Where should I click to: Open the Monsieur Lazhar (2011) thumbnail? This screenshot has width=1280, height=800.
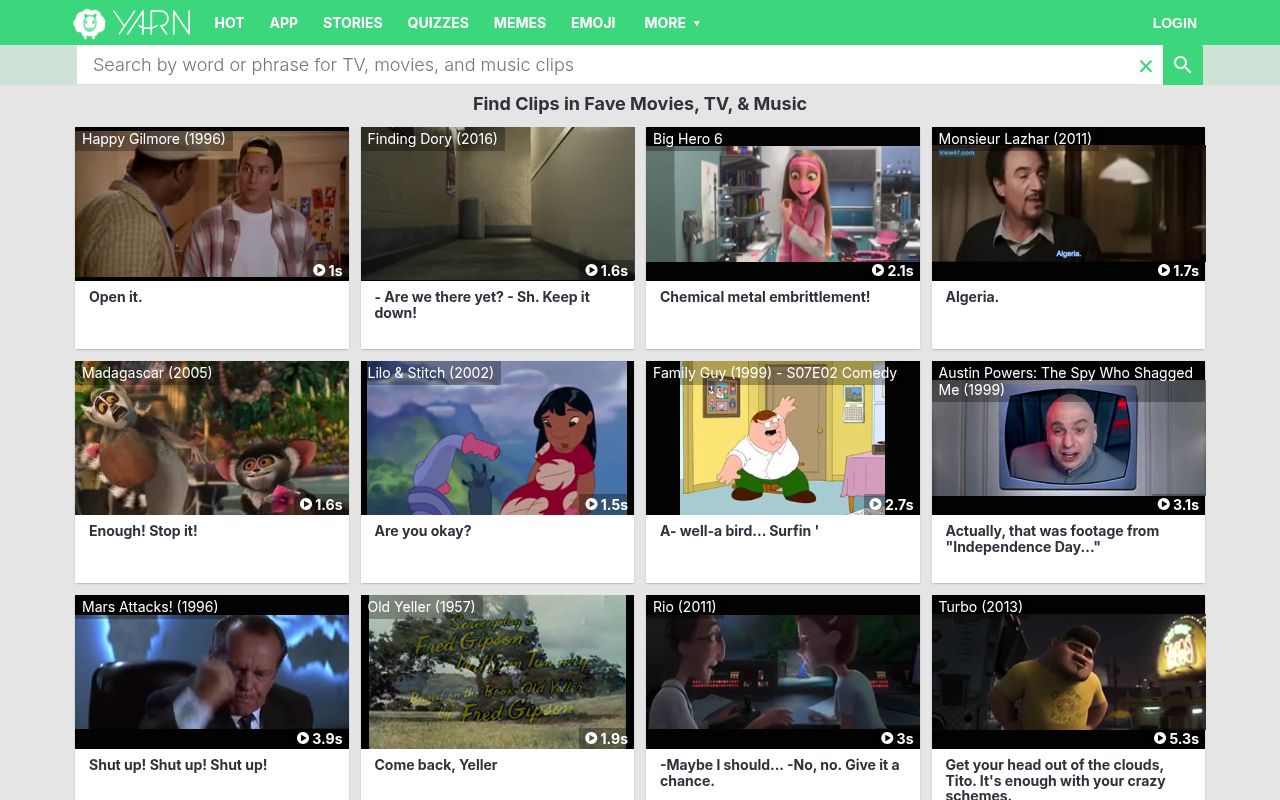(x=1068, y=204)
